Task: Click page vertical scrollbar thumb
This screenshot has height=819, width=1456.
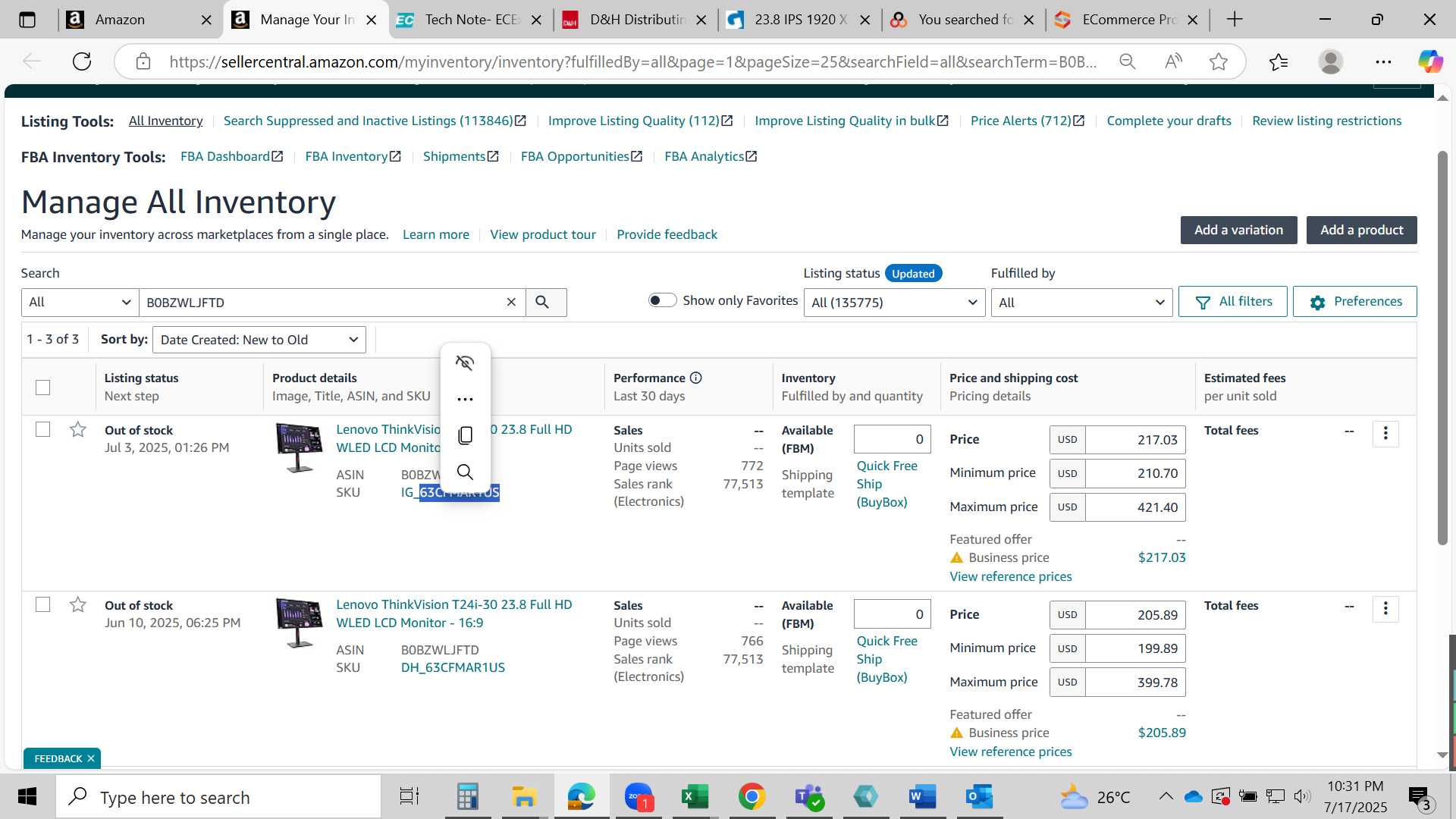Action: pos(1442,347)
